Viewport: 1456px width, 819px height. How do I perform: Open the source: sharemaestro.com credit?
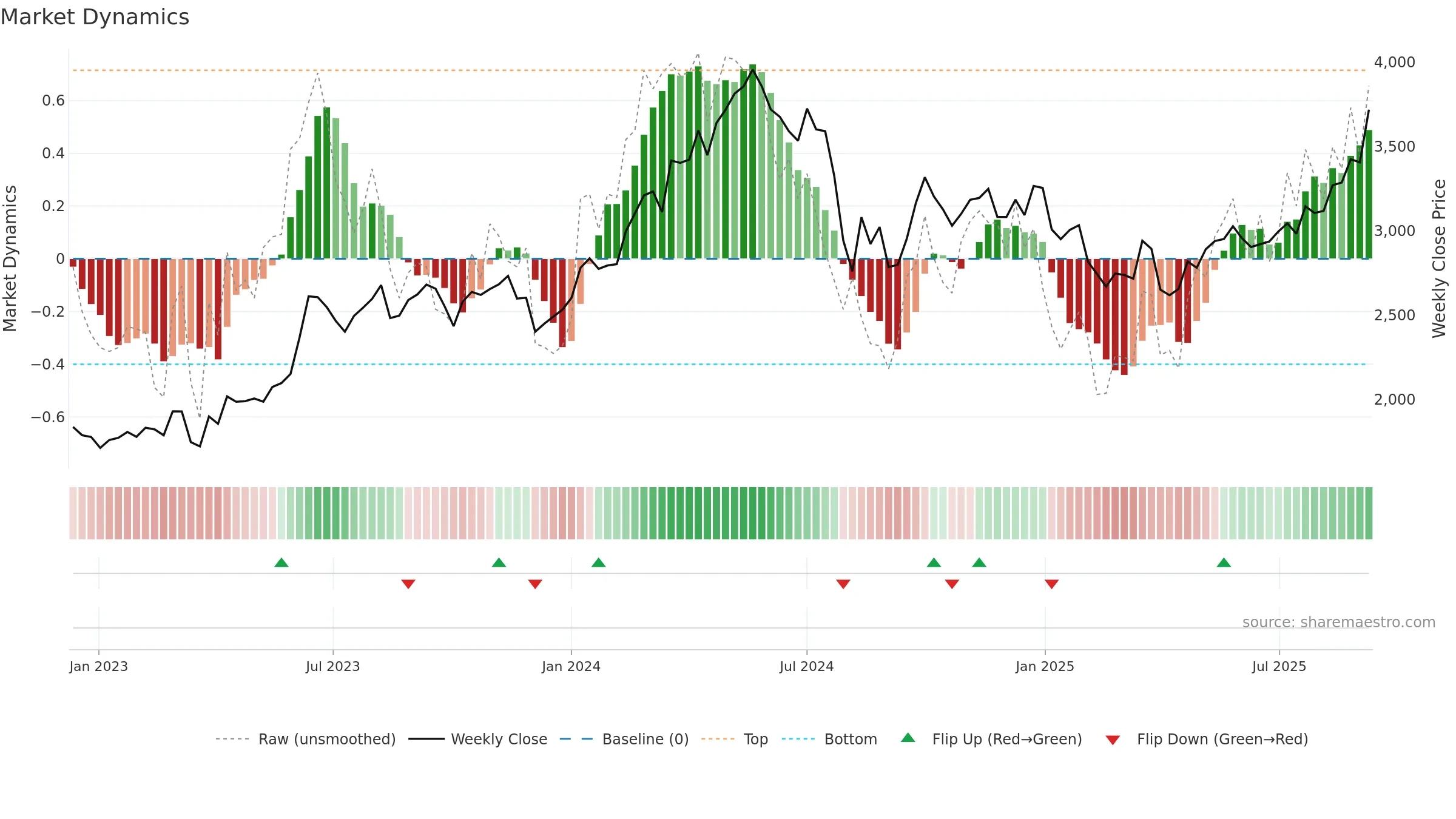1339,622
